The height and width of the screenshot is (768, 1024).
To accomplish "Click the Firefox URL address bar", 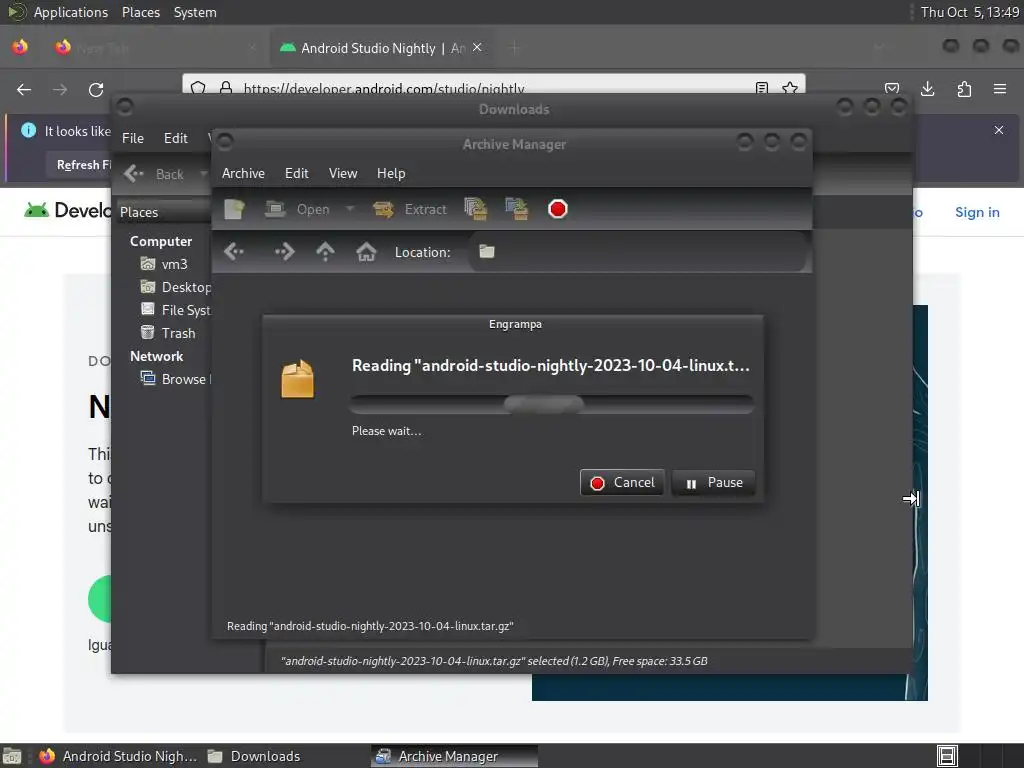I will point(493,88).
